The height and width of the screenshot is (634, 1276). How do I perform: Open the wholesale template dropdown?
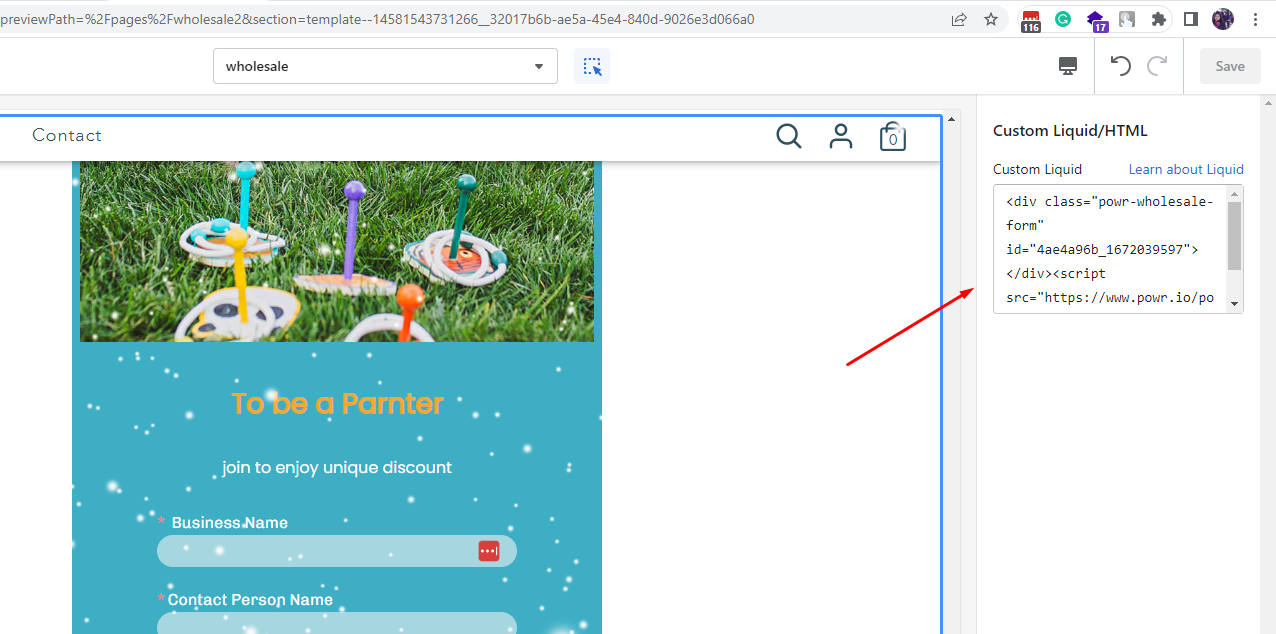pos(385,66)
